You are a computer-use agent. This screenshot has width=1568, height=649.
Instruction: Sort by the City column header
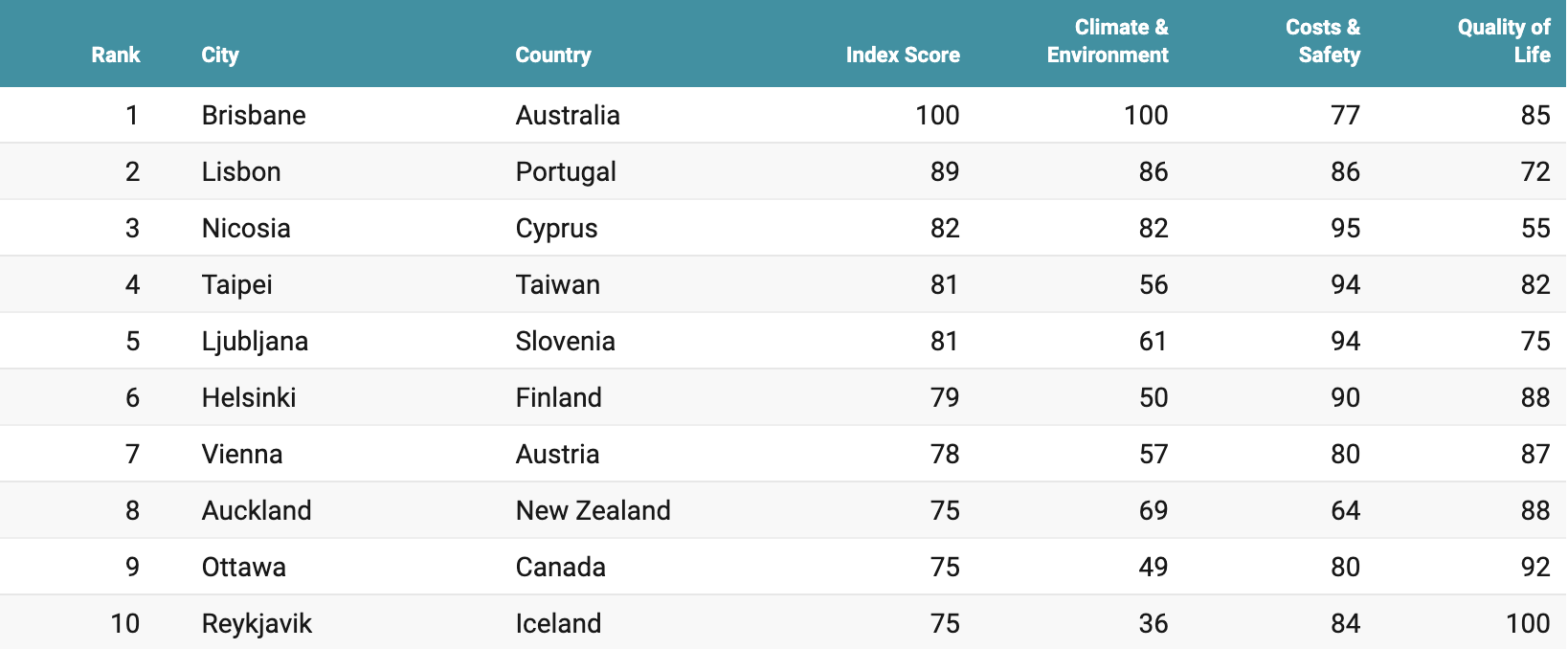coord(220,55)
